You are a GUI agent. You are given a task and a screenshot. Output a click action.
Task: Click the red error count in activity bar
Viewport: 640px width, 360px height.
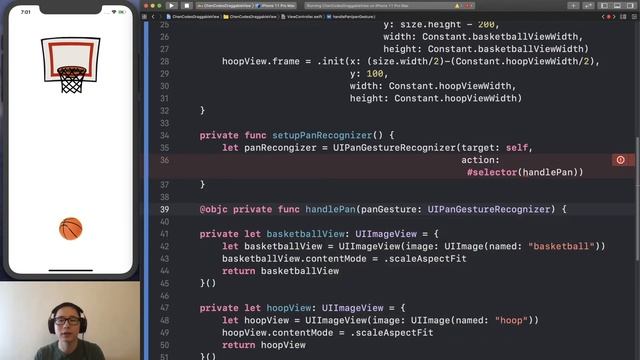468,6
